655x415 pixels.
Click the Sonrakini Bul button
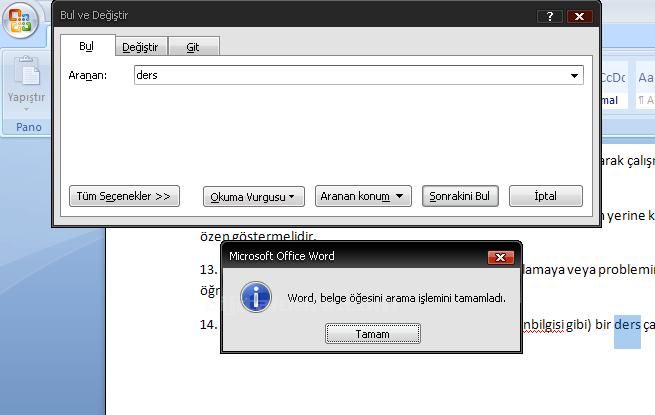(x=460, y=196)
